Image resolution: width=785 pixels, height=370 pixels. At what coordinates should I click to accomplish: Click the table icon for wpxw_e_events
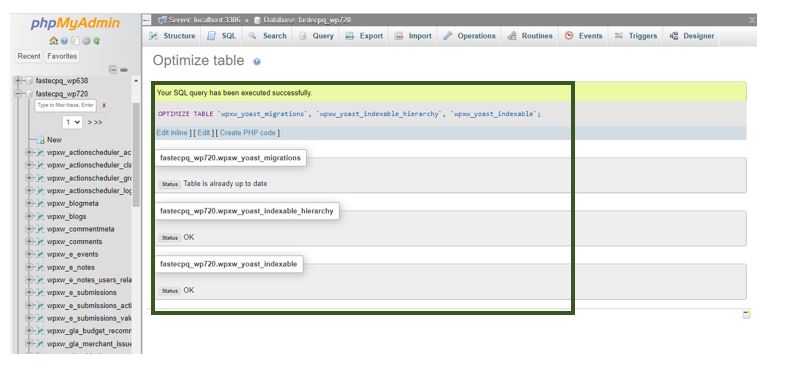click(x=41, y=254)
